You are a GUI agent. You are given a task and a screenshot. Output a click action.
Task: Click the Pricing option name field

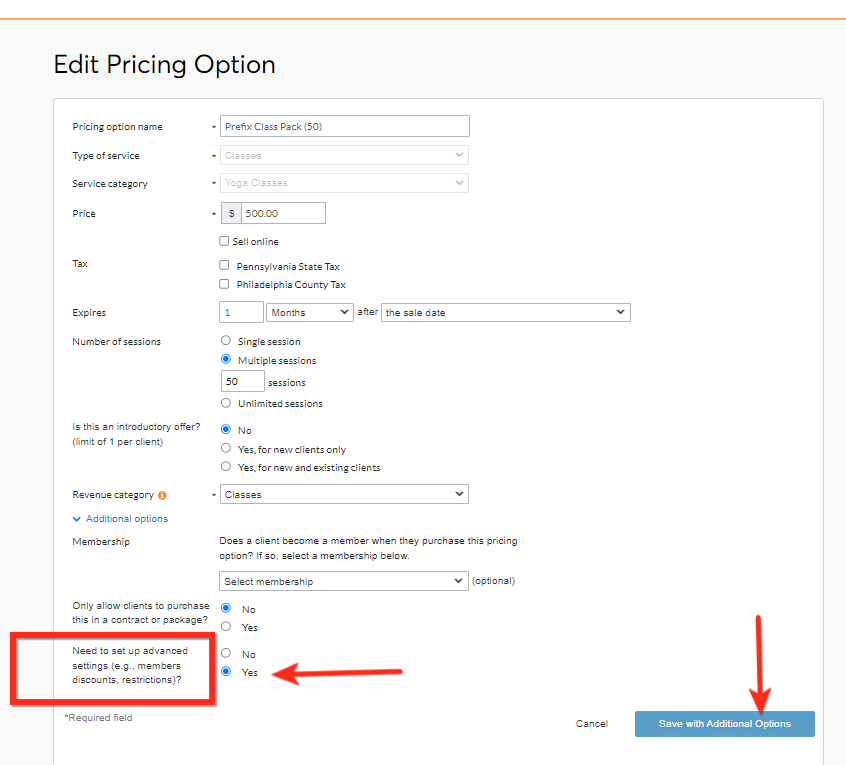[344, 126]
